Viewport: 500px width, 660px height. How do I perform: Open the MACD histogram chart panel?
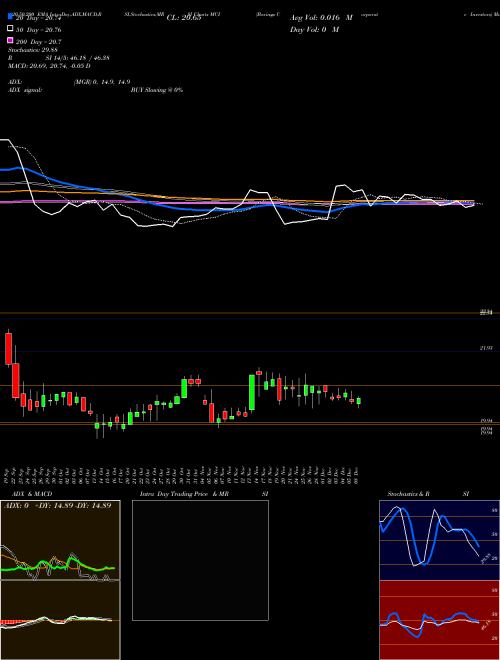point(60,620)
